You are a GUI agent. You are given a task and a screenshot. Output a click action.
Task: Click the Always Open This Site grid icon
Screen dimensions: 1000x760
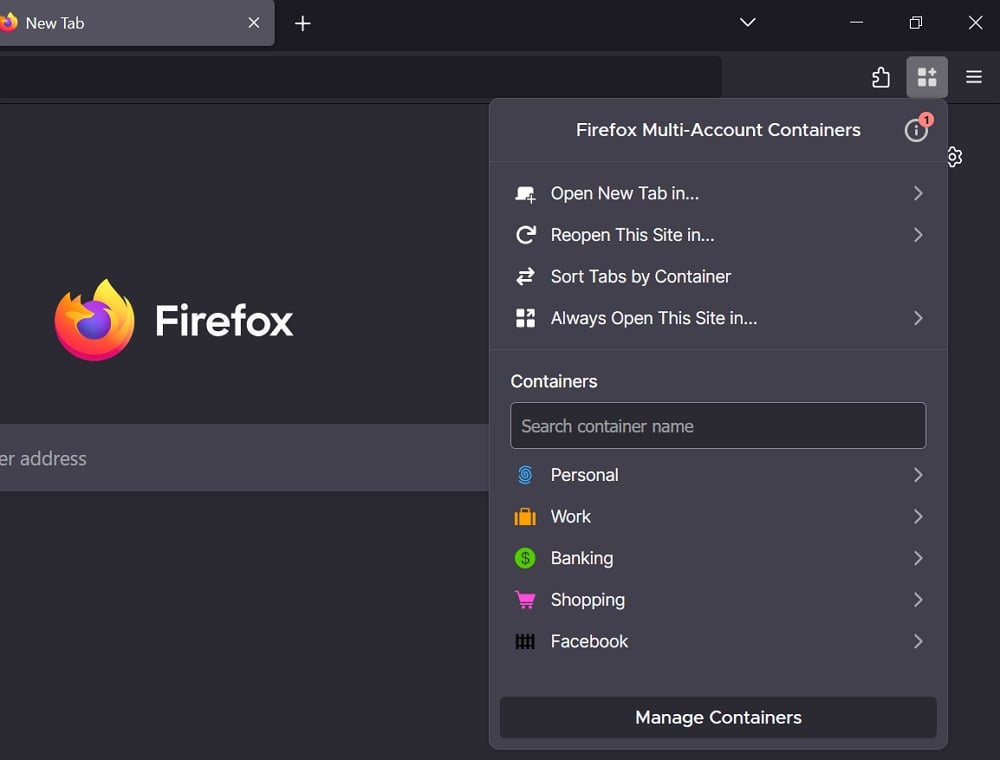tap(525, 318)
